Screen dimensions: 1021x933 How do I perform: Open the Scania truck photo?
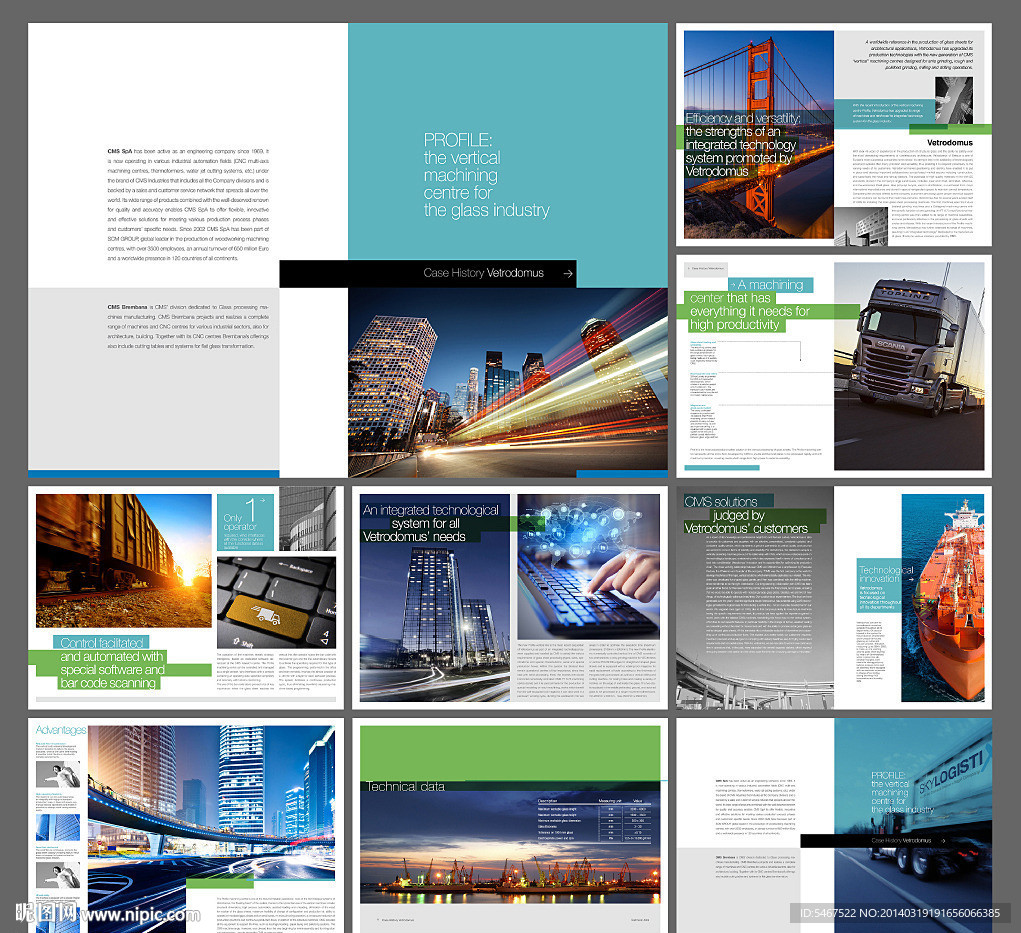point(909,366)
